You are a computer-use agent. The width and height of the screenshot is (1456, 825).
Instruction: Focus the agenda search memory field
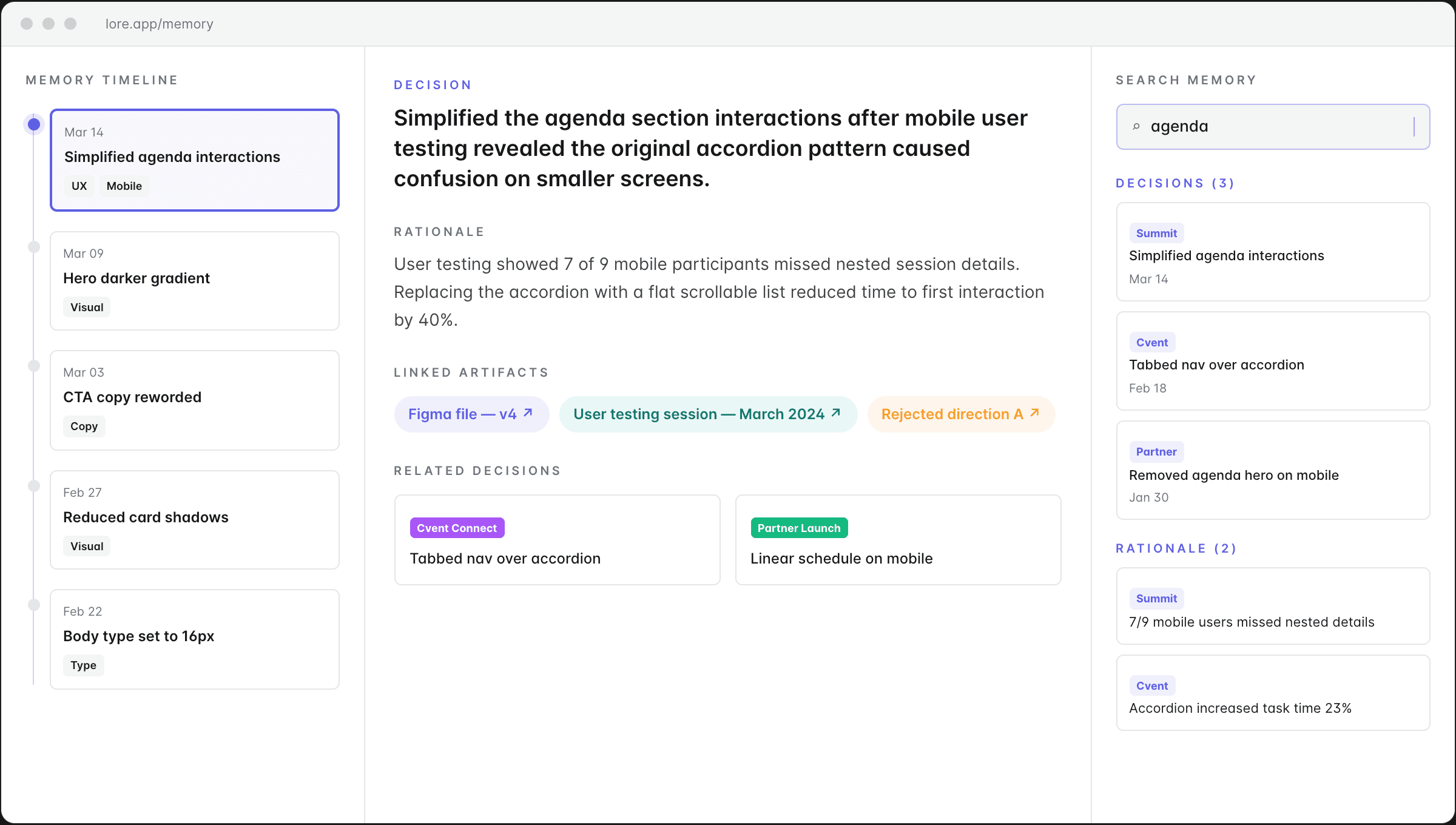click(x=1274, y=127)
